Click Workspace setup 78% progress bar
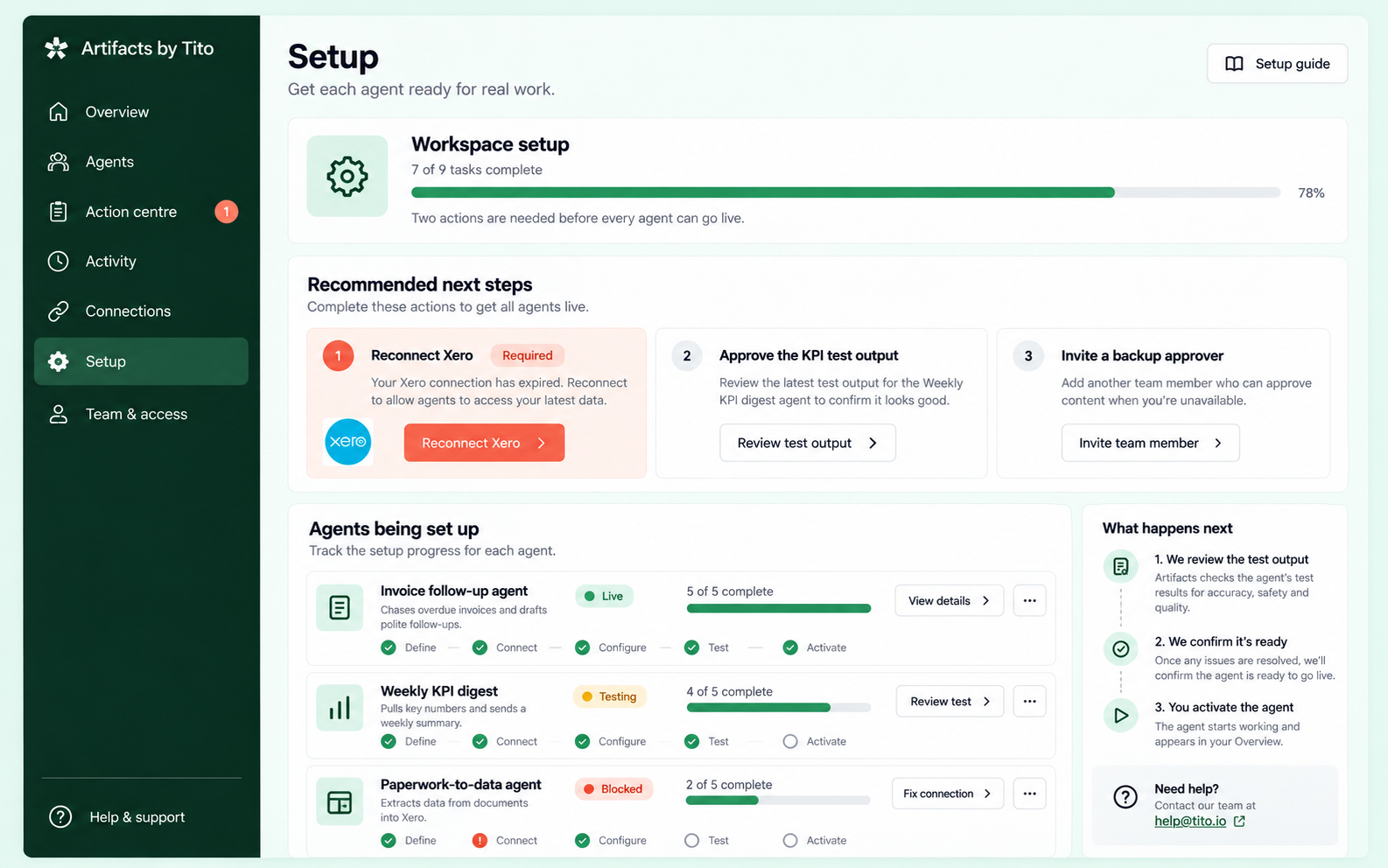The height and width of the screenshot is (868, 1388). [845, 192]
